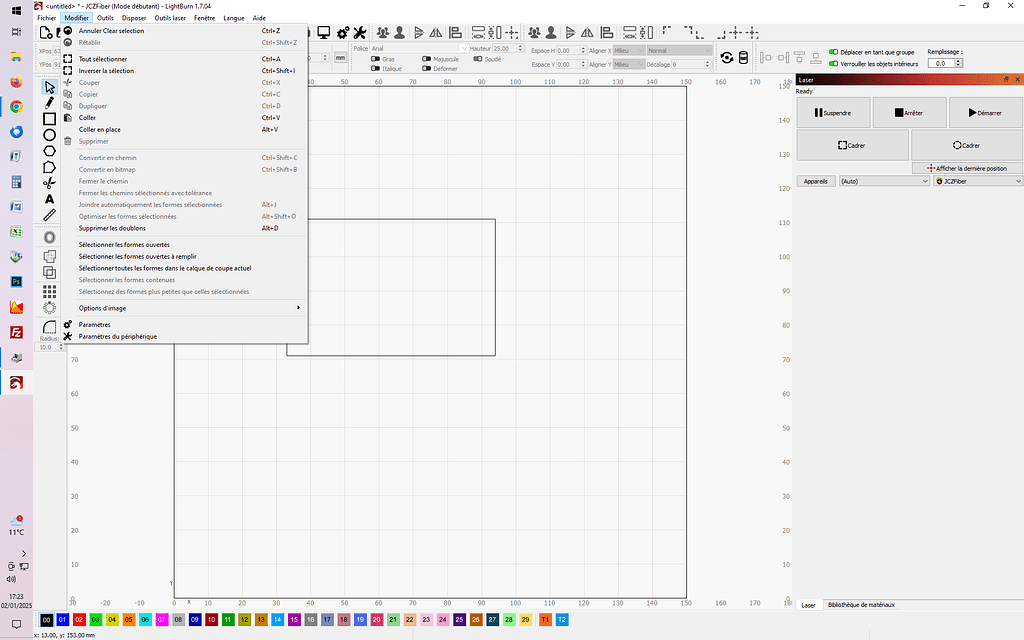Toggle the Italique switch
This screenshot has height=640, width=1024.
tap(376, 69)
